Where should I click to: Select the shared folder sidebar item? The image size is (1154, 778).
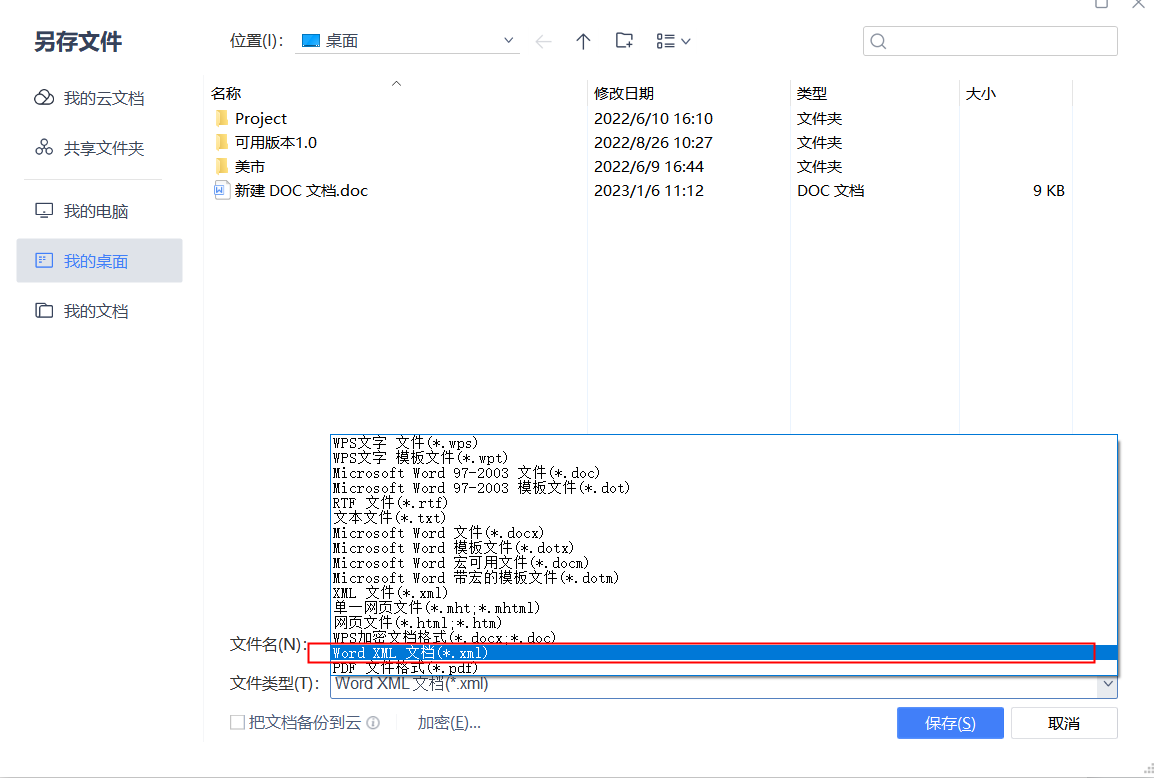(103, 148)
